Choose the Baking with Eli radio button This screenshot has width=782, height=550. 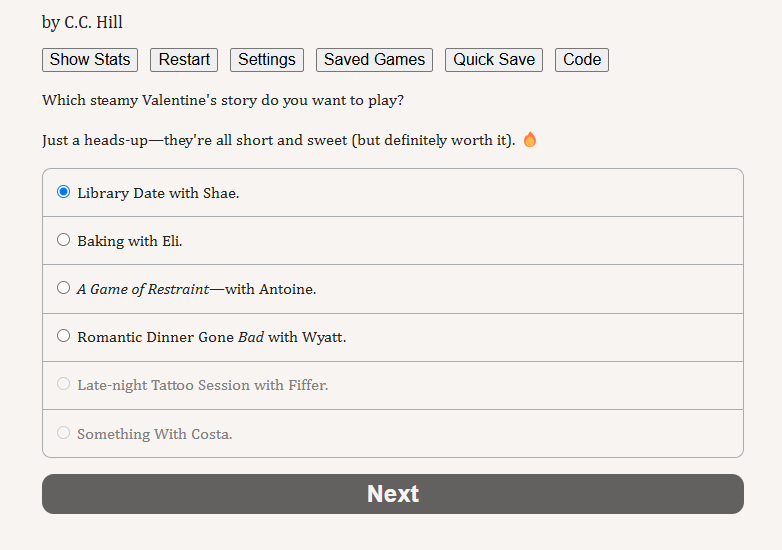(x=63, y=240)
